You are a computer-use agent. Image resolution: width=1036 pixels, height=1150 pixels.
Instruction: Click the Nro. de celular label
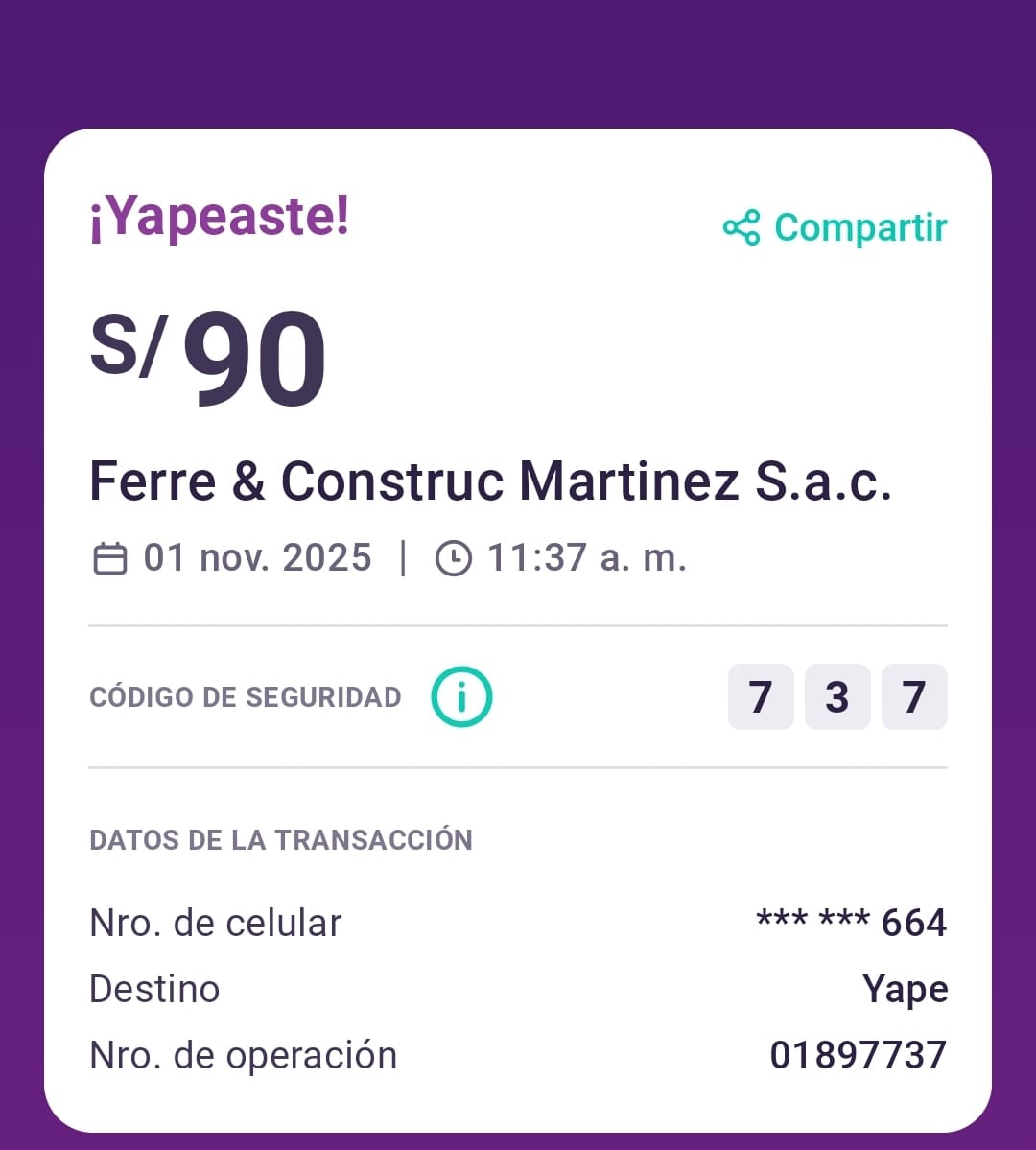[x=215, y=923]
